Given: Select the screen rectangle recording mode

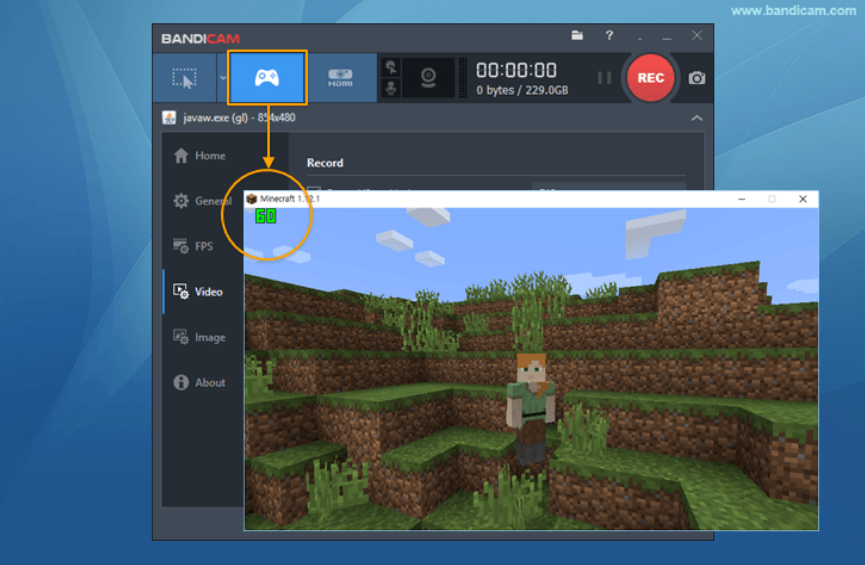Looking at the screenshot, I should click(185, 78).
